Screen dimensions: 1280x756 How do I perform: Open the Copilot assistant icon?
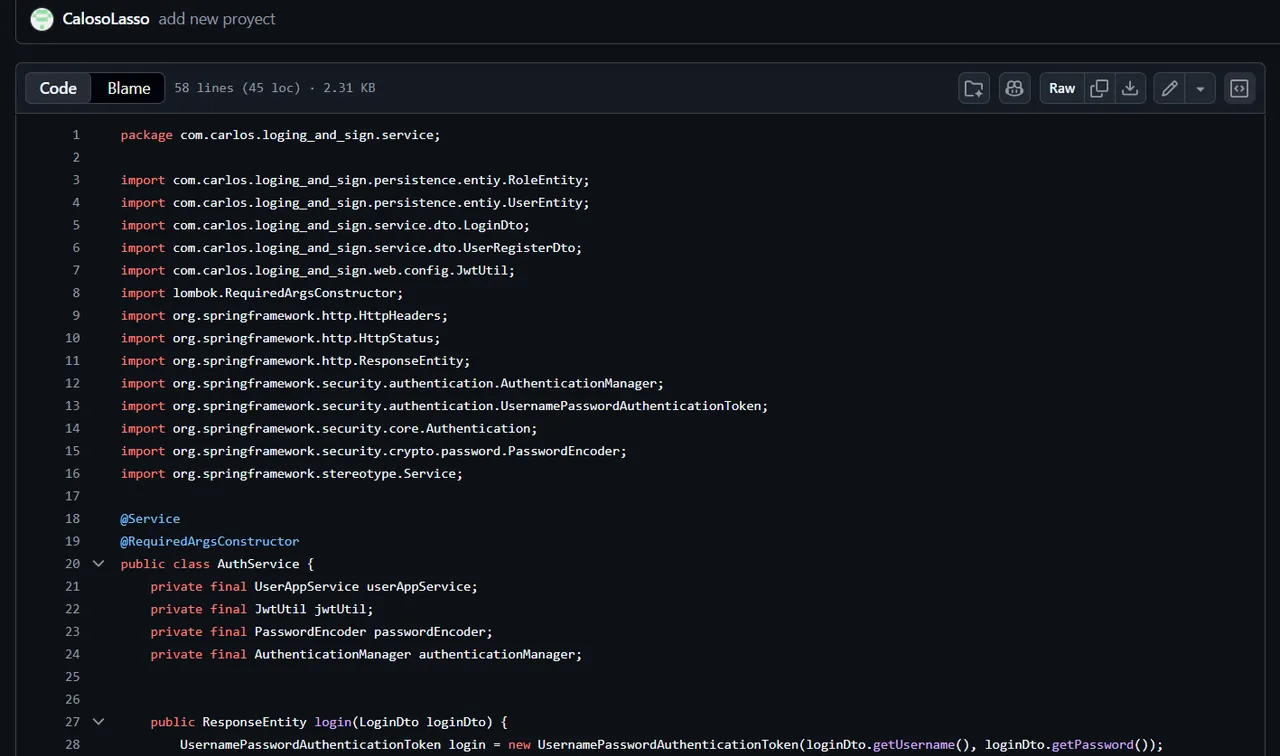pos(1014,88)
